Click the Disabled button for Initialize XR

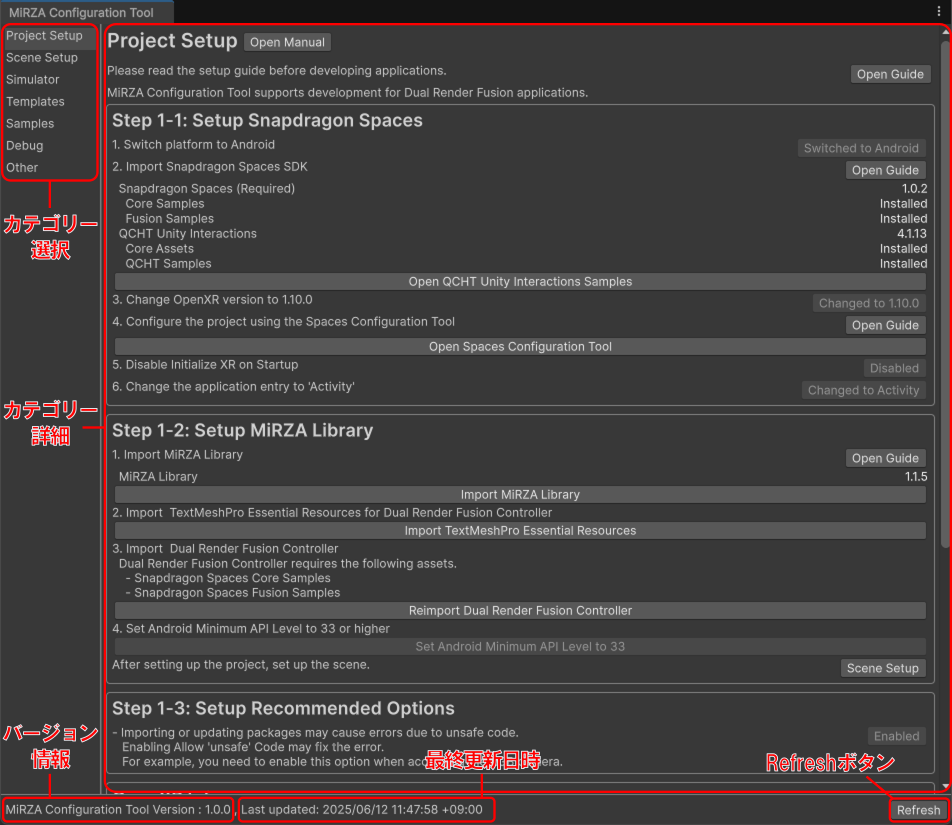pyautogui.click(x=894, y=368)
